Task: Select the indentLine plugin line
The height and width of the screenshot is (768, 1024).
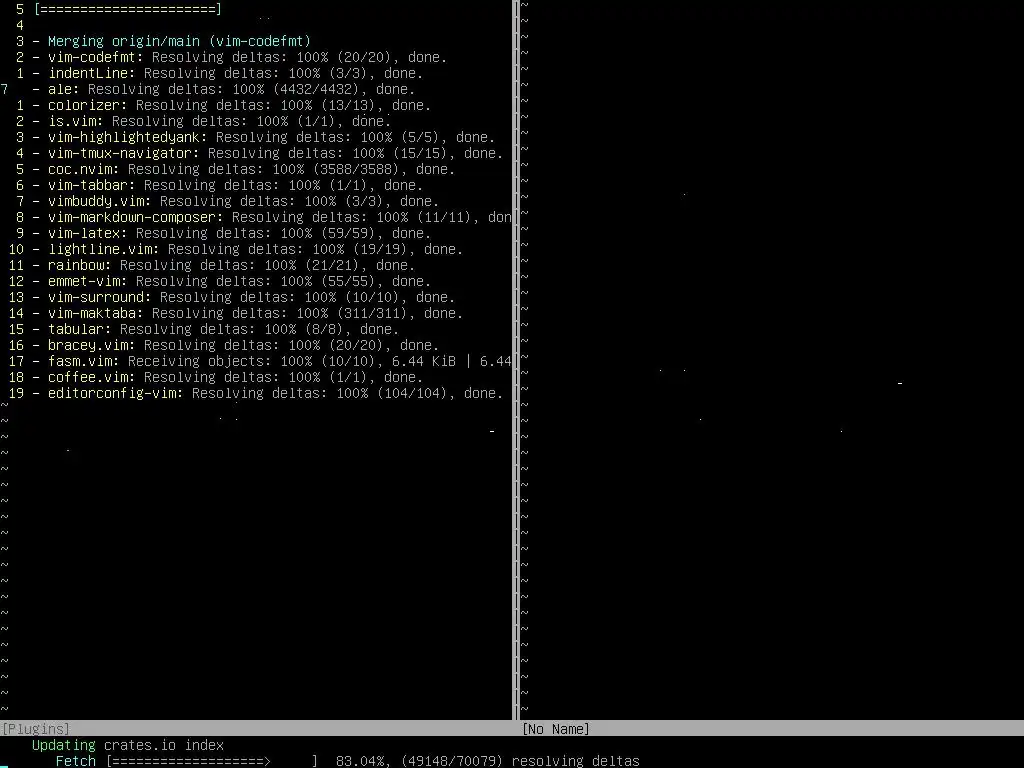Action: coord(227,73)
